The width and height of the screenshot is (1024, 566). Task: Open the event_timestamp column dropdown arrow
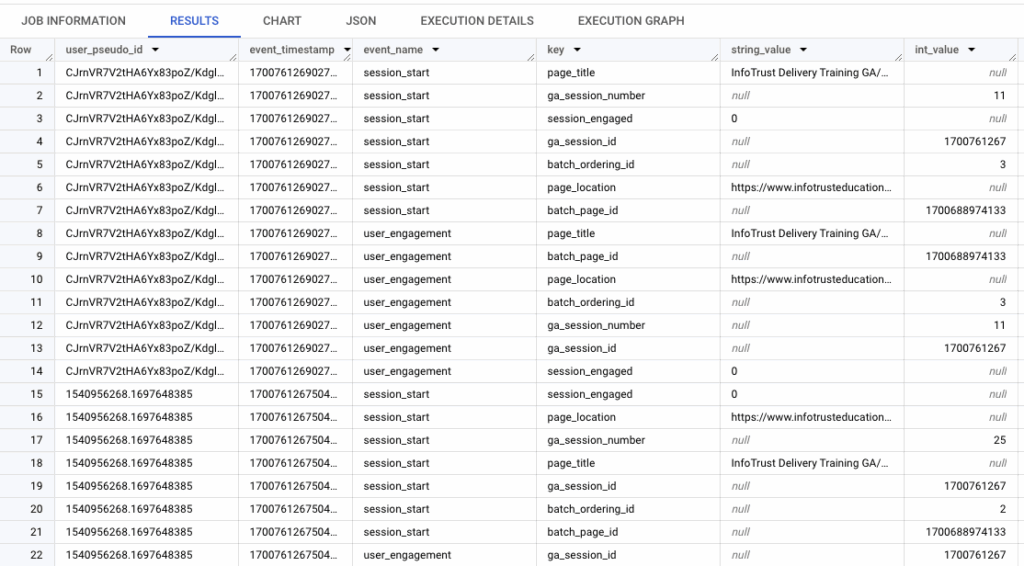[346, 50]
